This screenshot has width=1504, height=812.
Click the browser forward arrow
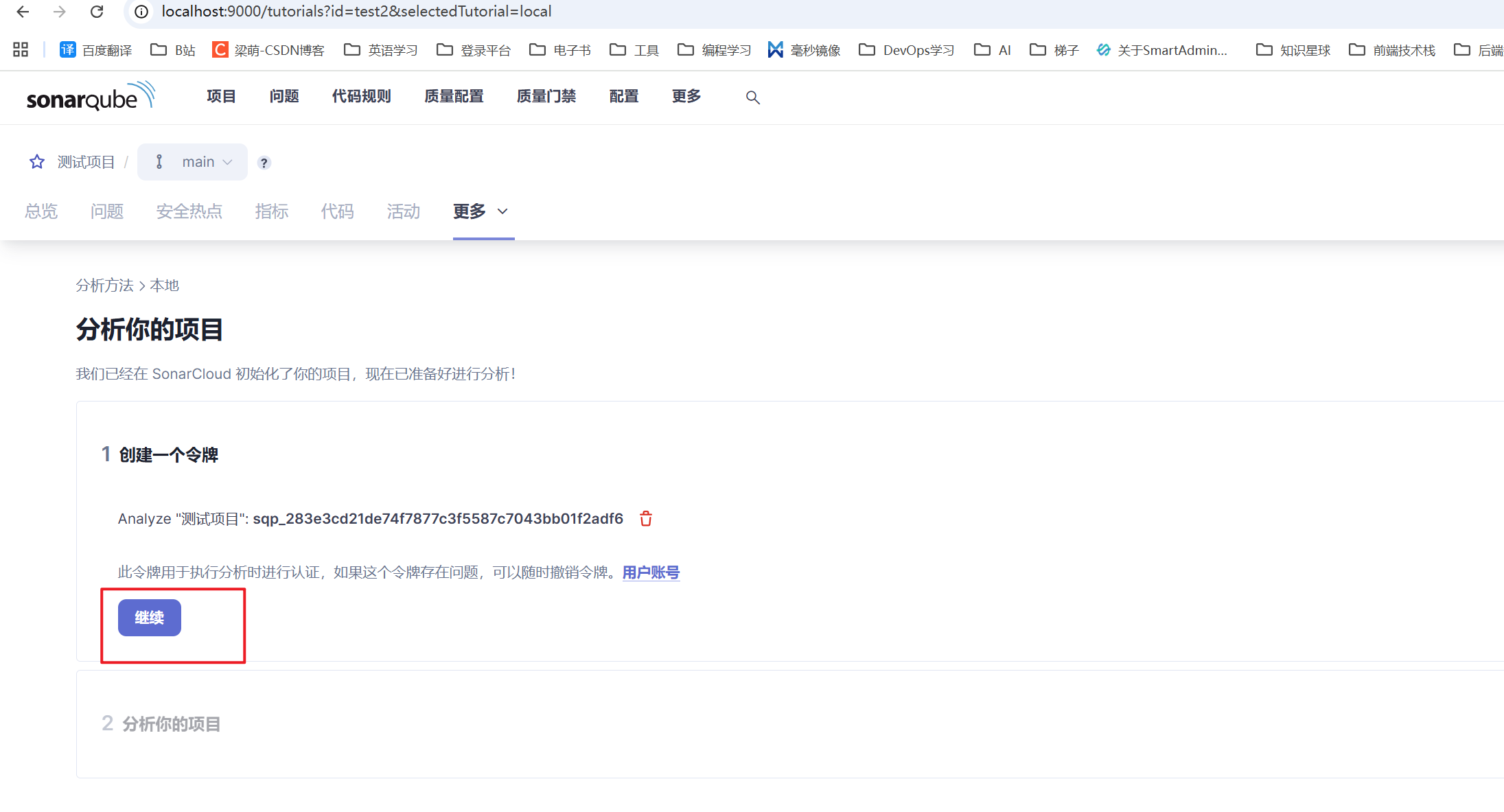[60, 12]
